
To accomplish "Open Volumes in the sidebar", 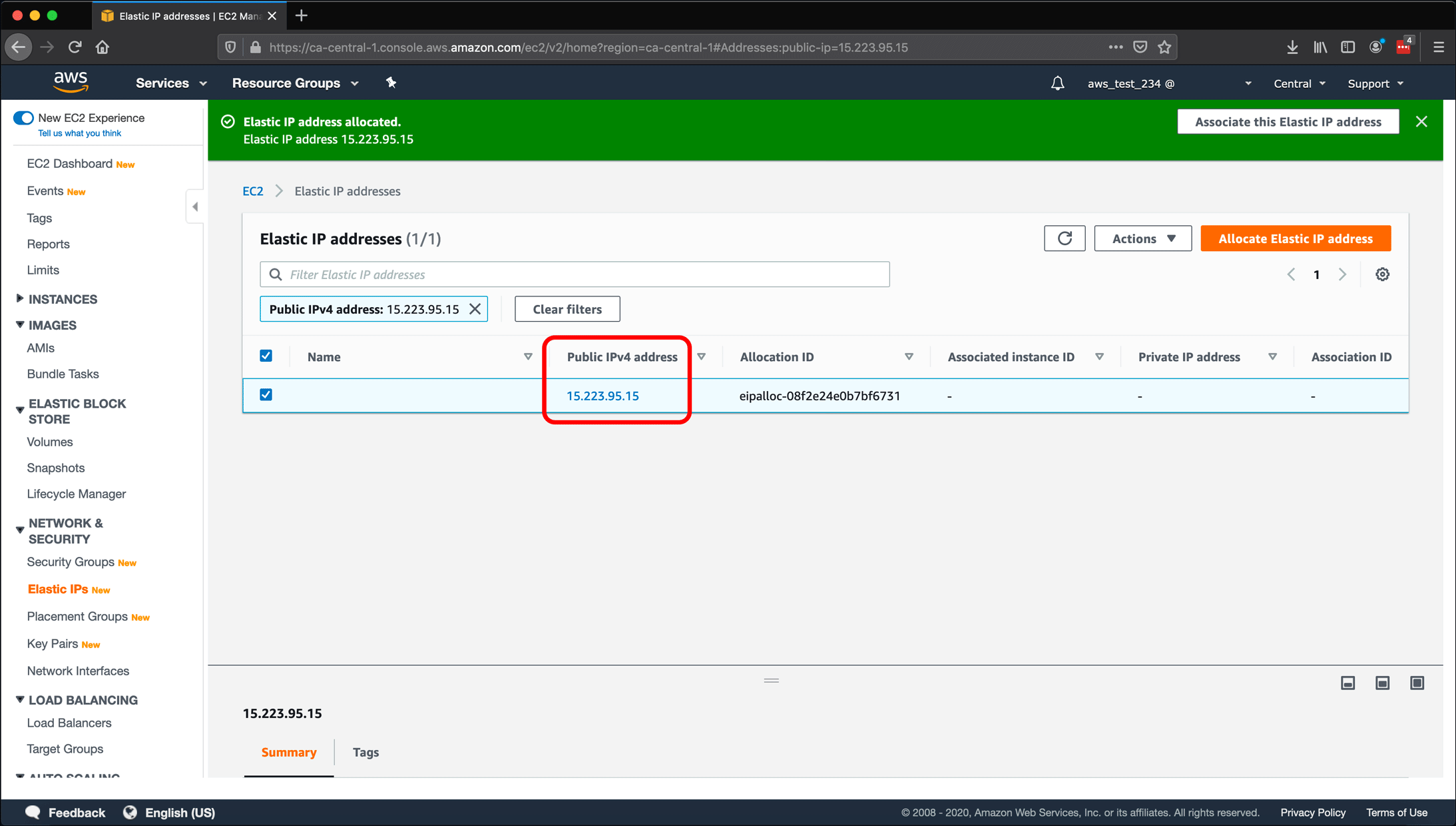I will coord(50,442).
